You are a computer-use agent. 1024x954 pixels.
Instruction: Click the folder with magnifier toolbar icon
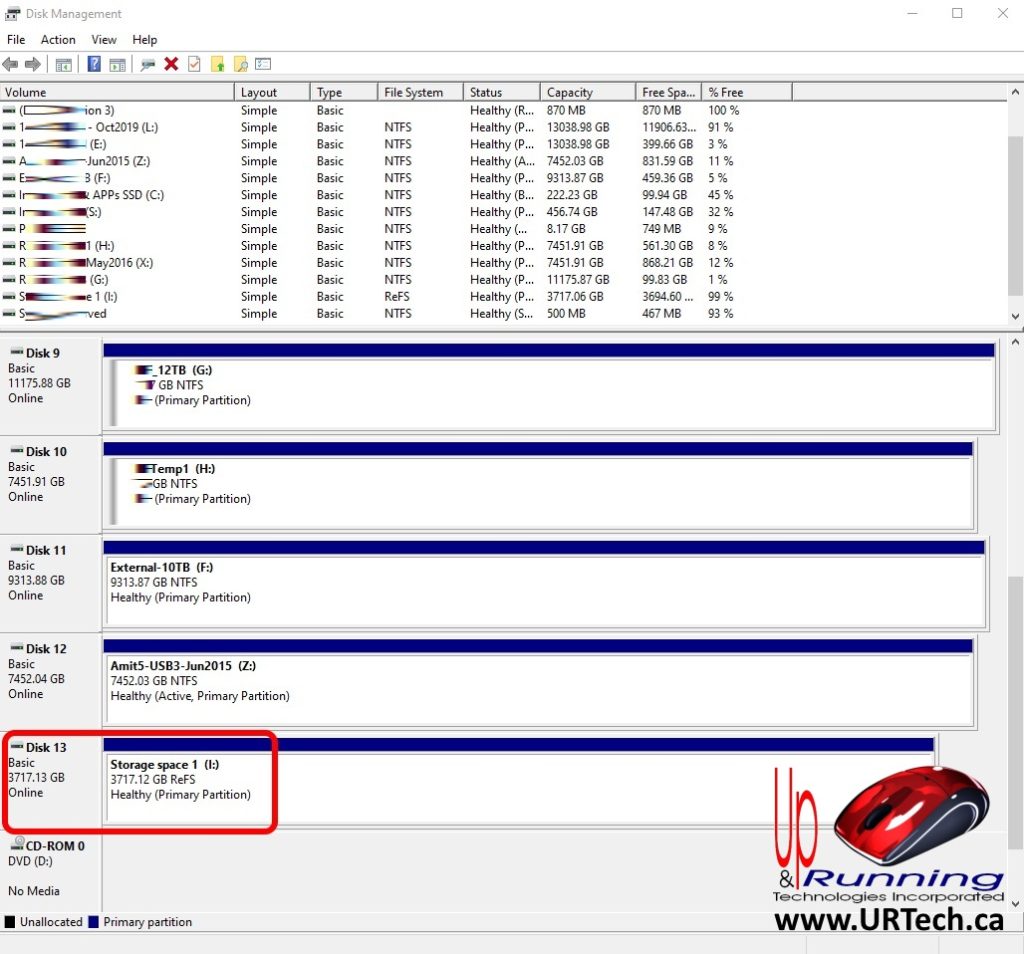[x=240, y=64]
